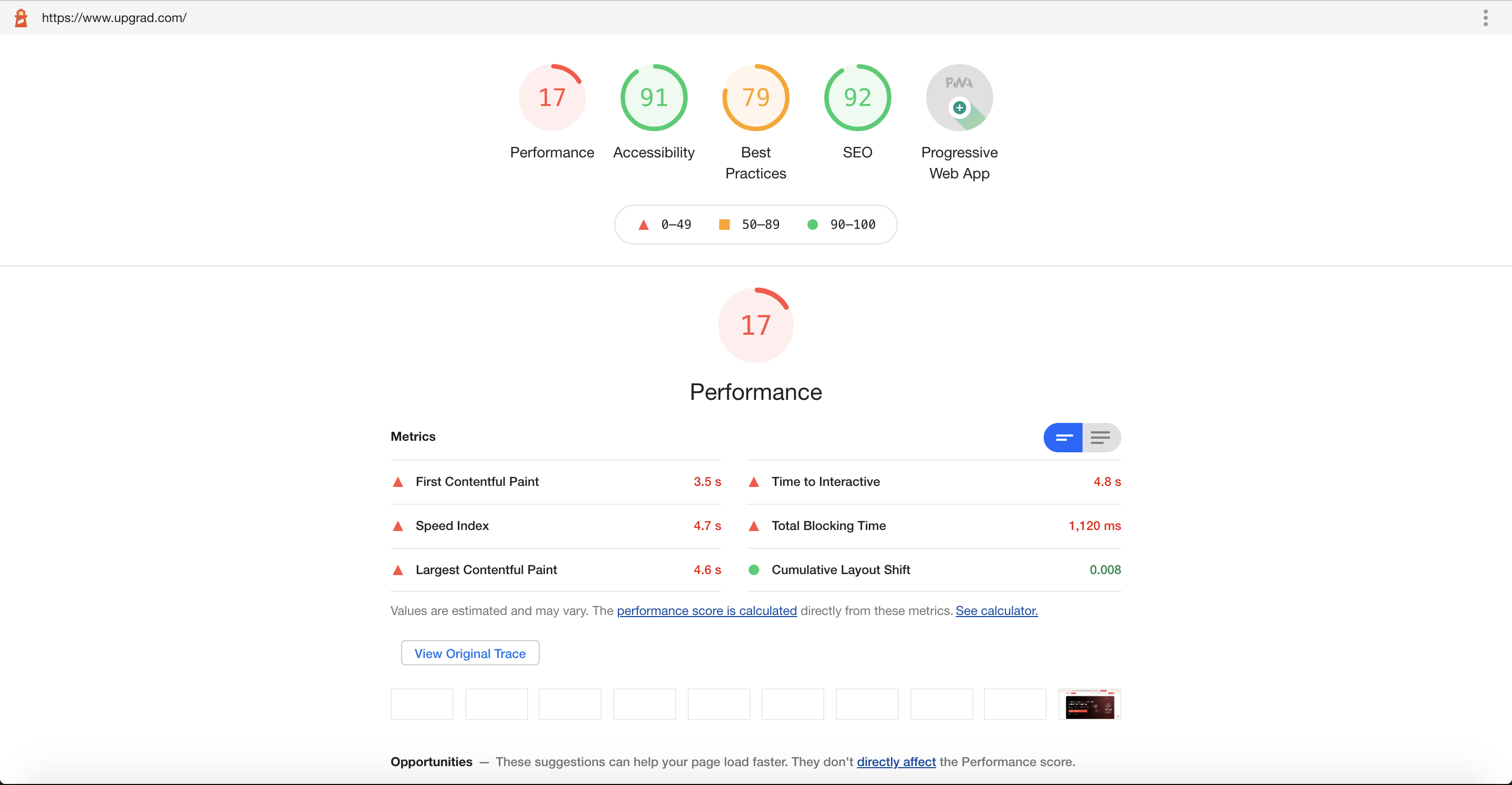The height and width of the screenshot is (785, 1512).
Task: Open the three-dot tools menu
Action: click(1485, 18)
